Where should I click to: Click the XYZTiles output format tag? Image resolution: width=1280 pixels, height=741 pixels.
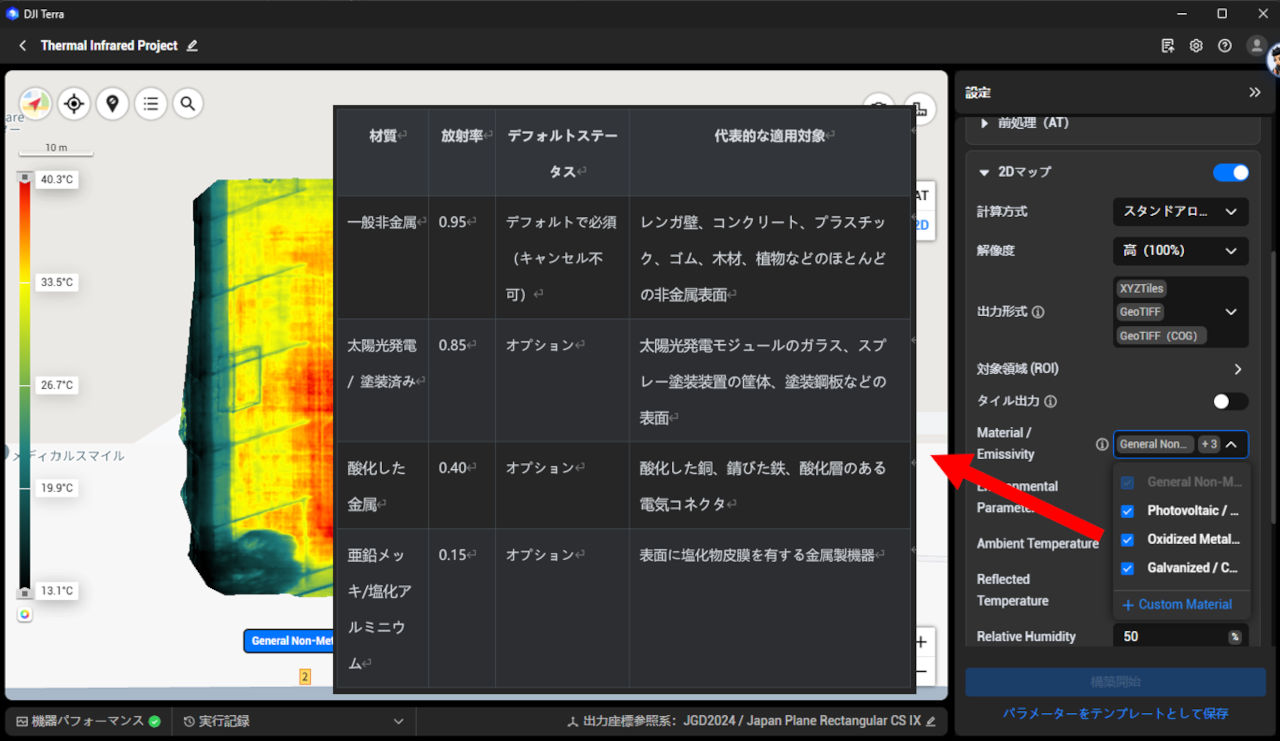[1141, 289]
